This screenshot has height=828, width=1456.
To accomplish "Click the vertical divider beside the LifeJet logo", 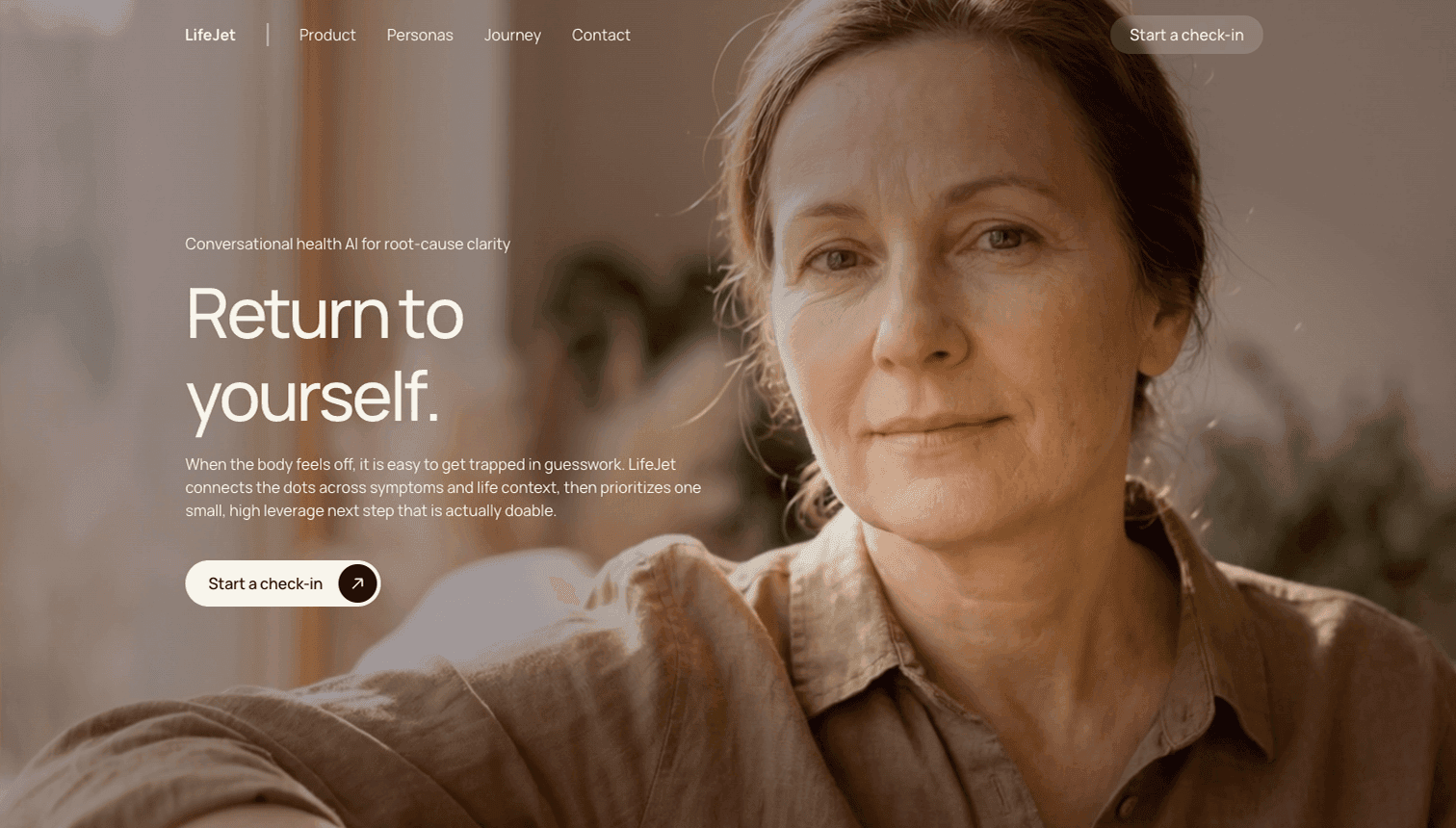I will (268, 35).
